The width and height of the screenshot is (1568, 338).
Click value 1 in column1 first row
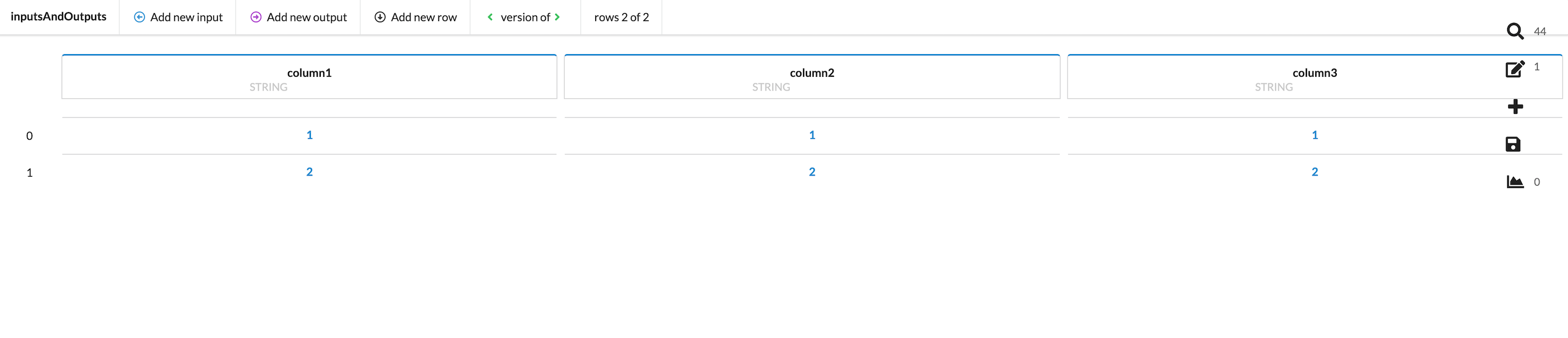[x=309, y=135]
